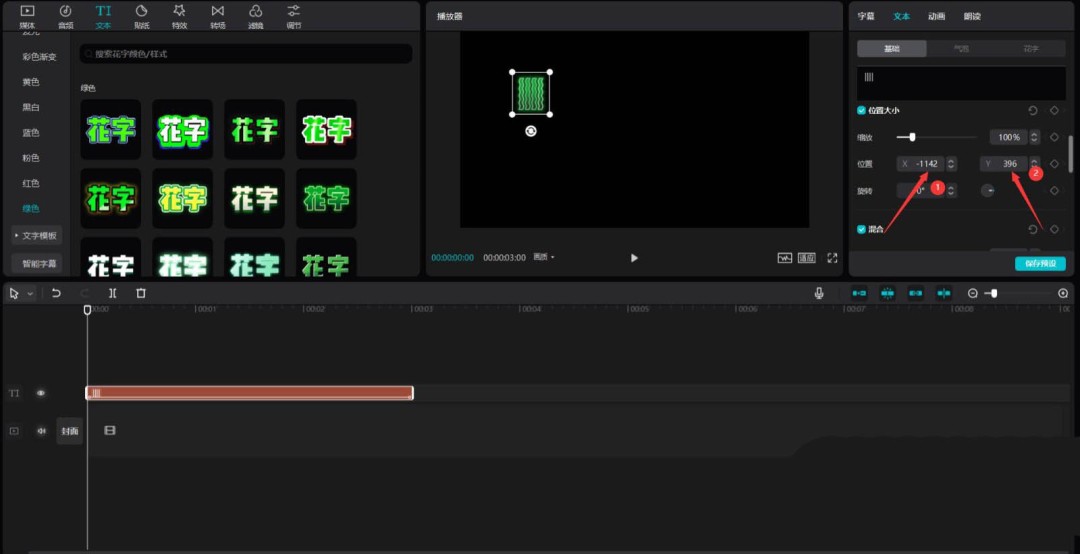Click the undo arrow in timeline toolbar
This screenshot has width=1080, height=554.
[x=57, y=293]
